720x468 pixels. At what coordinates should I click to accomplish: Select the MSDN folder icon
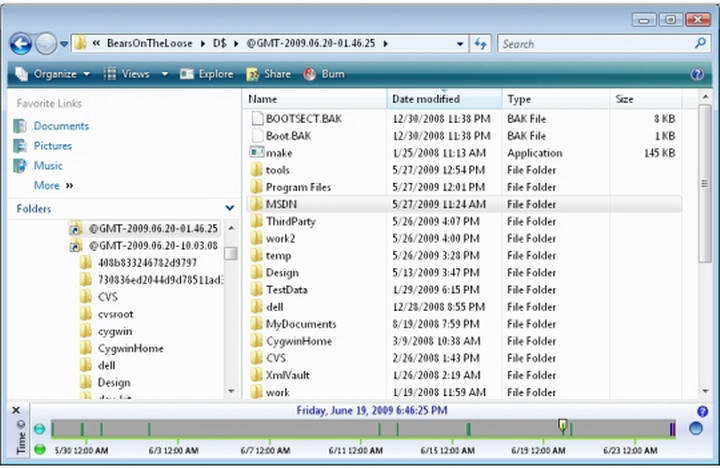[257, 203]
